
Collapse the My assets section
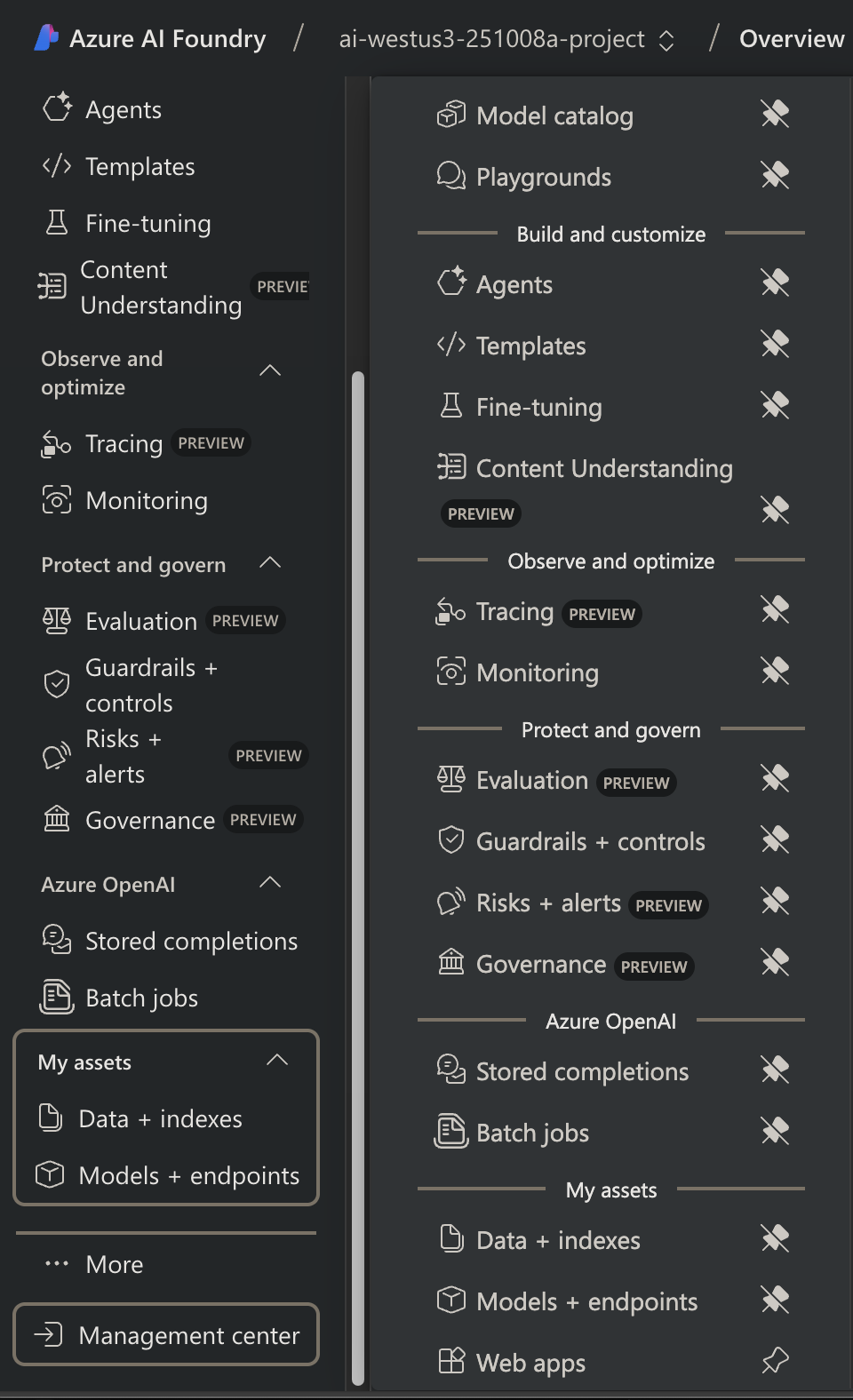(x=277, y=1060)
